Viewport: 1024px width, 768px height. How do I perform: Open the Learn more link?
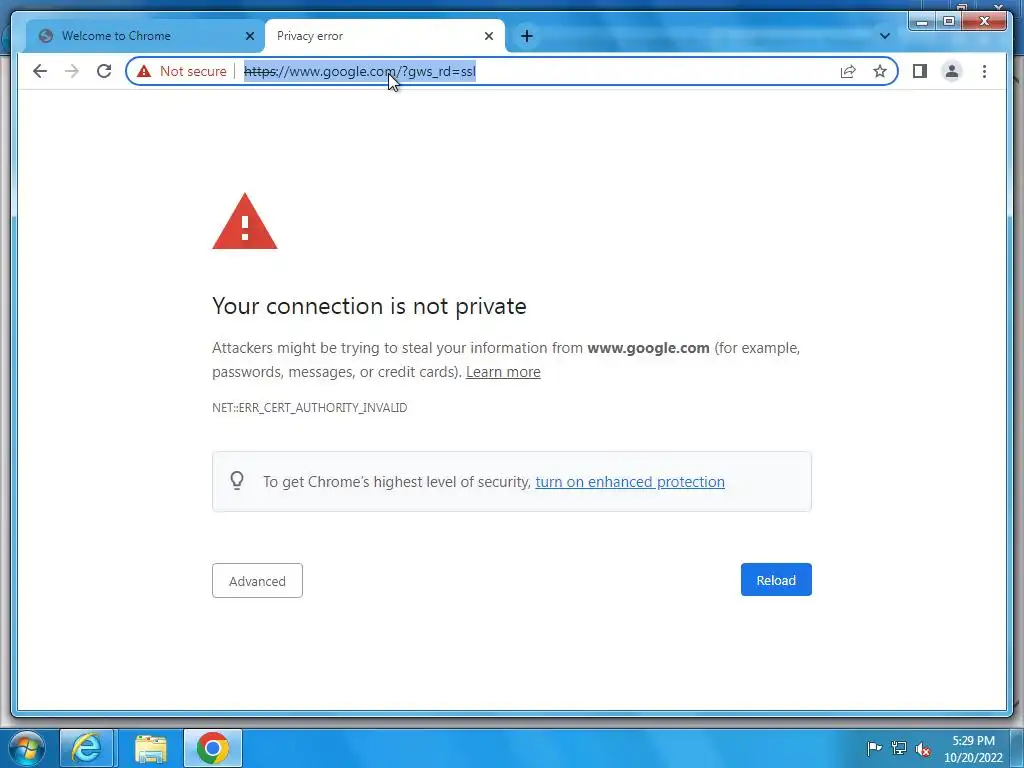(503, 372)
